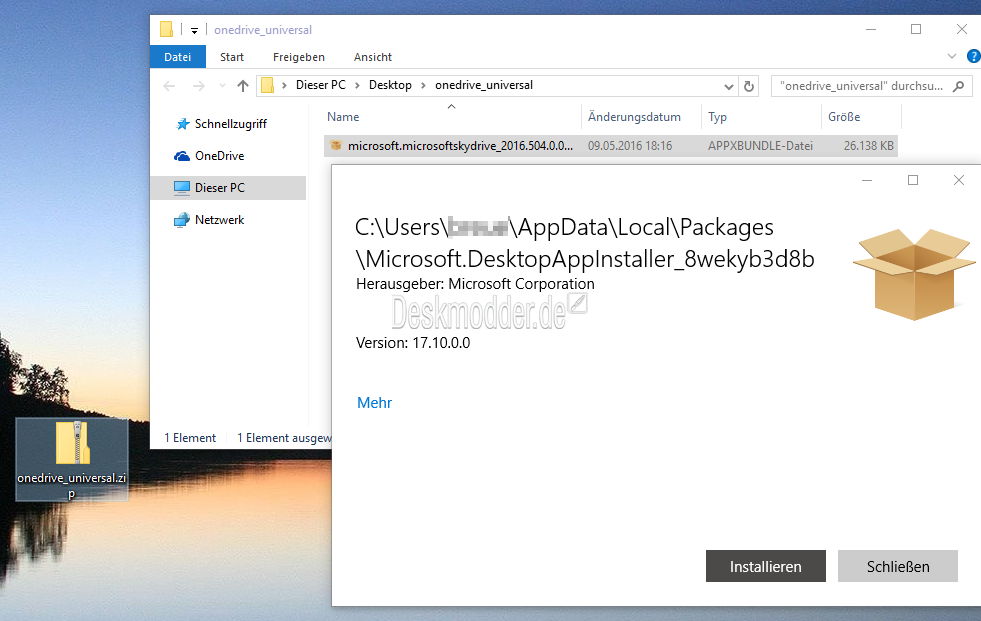The width and height of the screenshot is (981, 621).
Task: Minimize the Explorer window
Action: (x=870, y=29)
